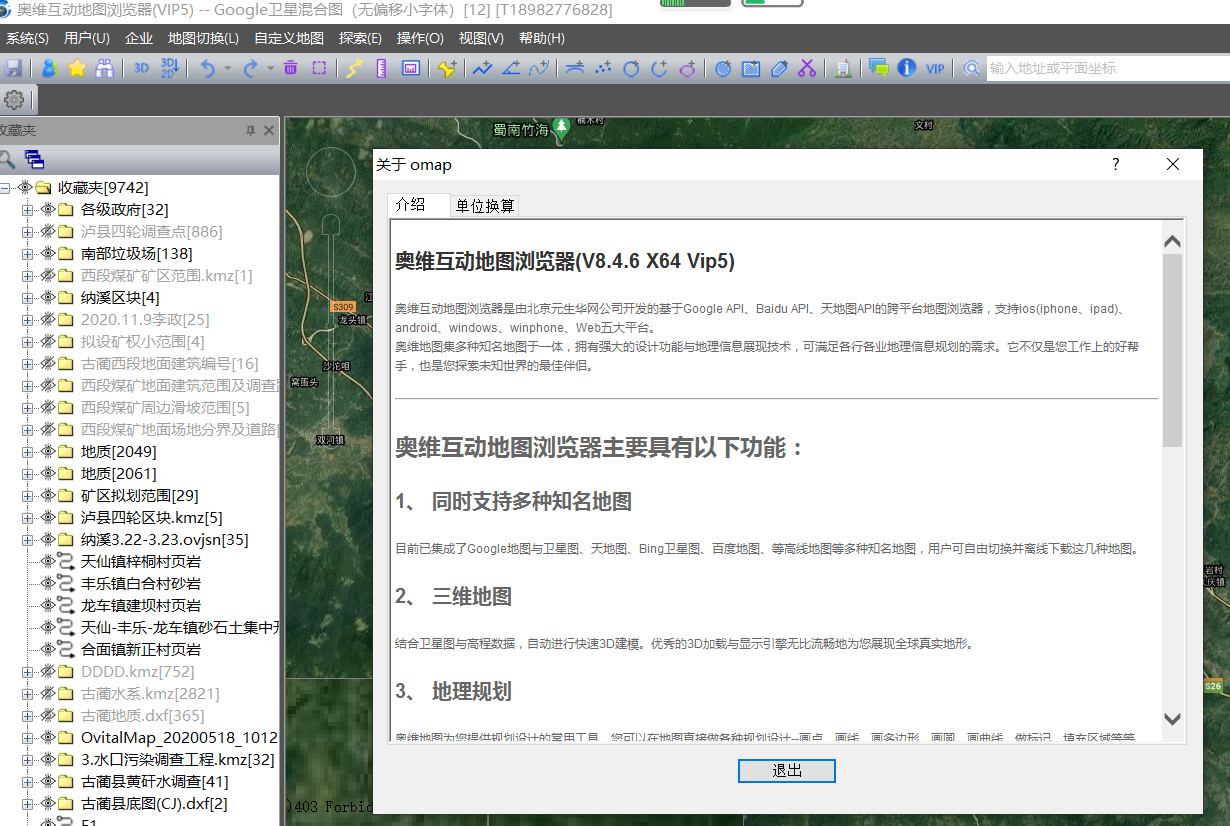
Task: Open the chat messages toolbar icon
Action: coord(879,68)
